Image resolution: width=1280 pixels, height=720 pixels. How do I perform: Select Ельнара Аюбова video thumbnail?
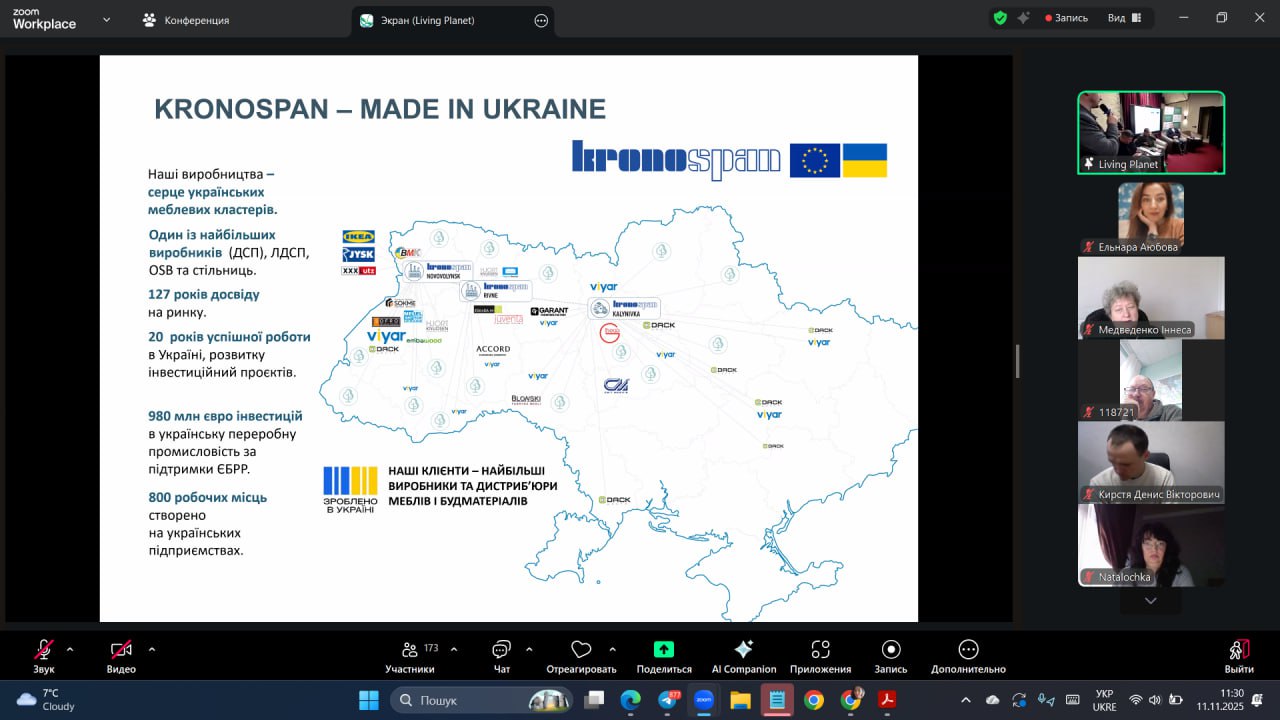(1151, 216)
